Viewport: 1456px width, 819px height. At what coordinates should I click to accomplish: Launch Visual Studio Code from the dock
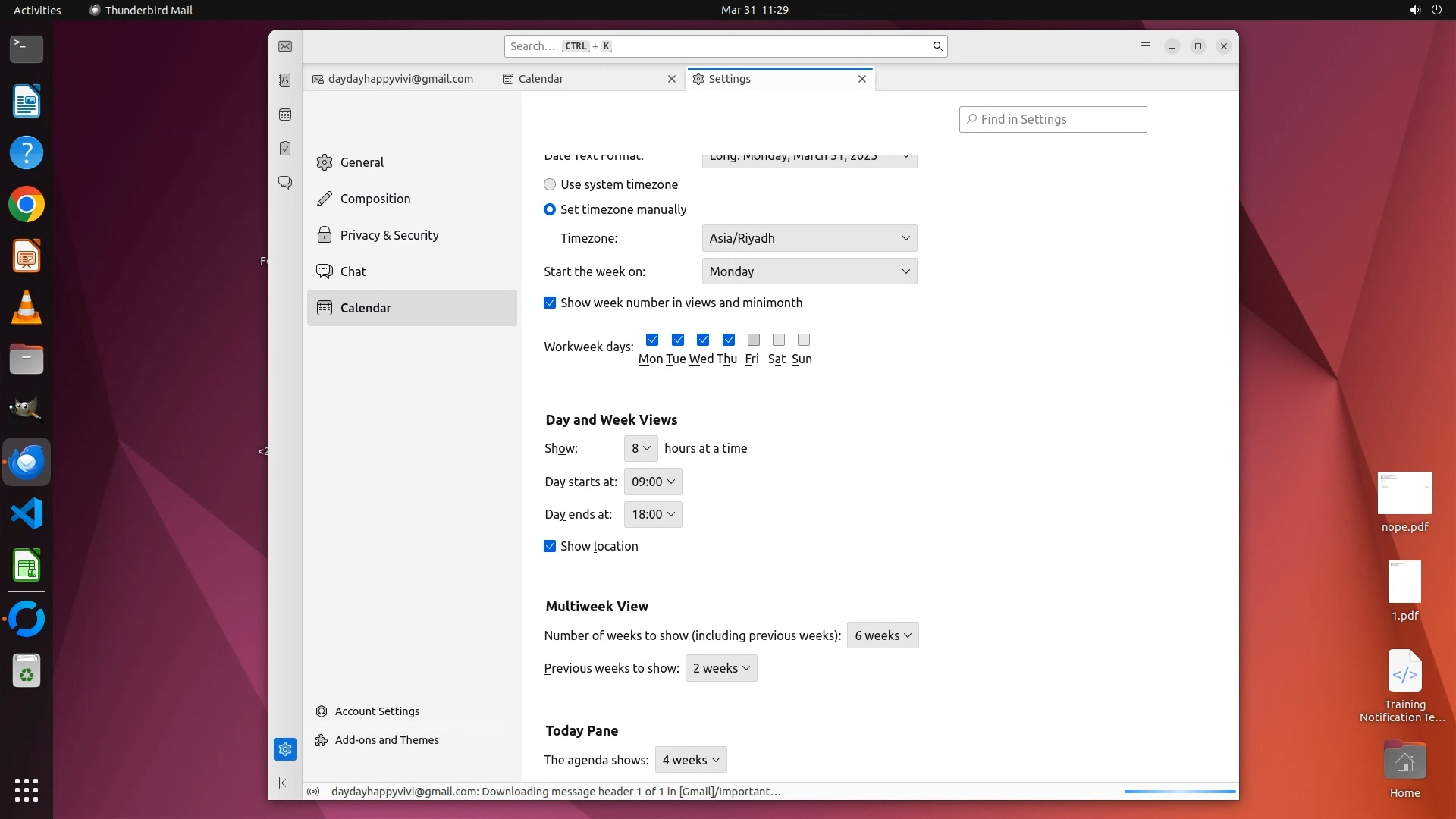[x=27, y=514]
